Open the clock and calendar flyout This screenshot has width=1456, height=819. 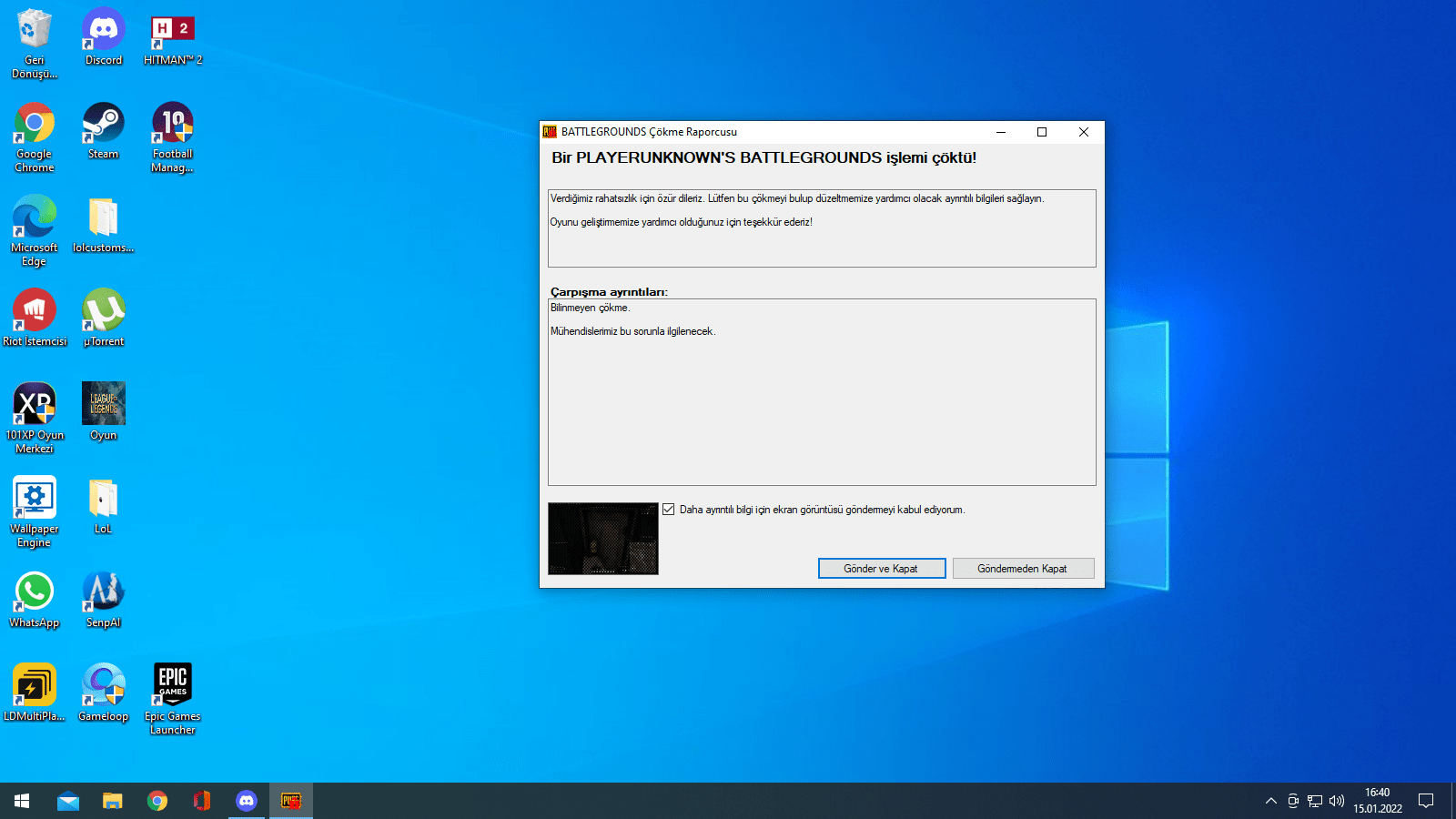1378,801
